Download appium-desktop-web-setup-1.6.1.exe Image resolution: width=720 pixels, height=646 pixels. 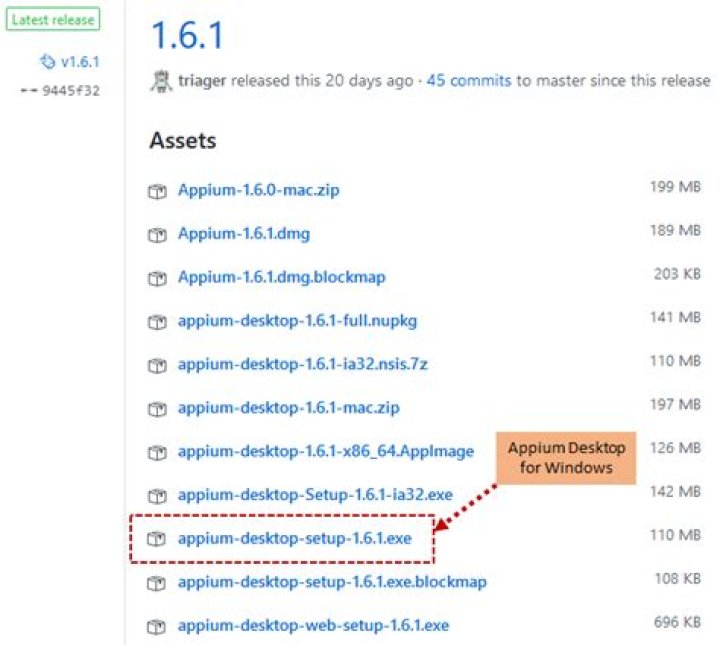[314, 625]
